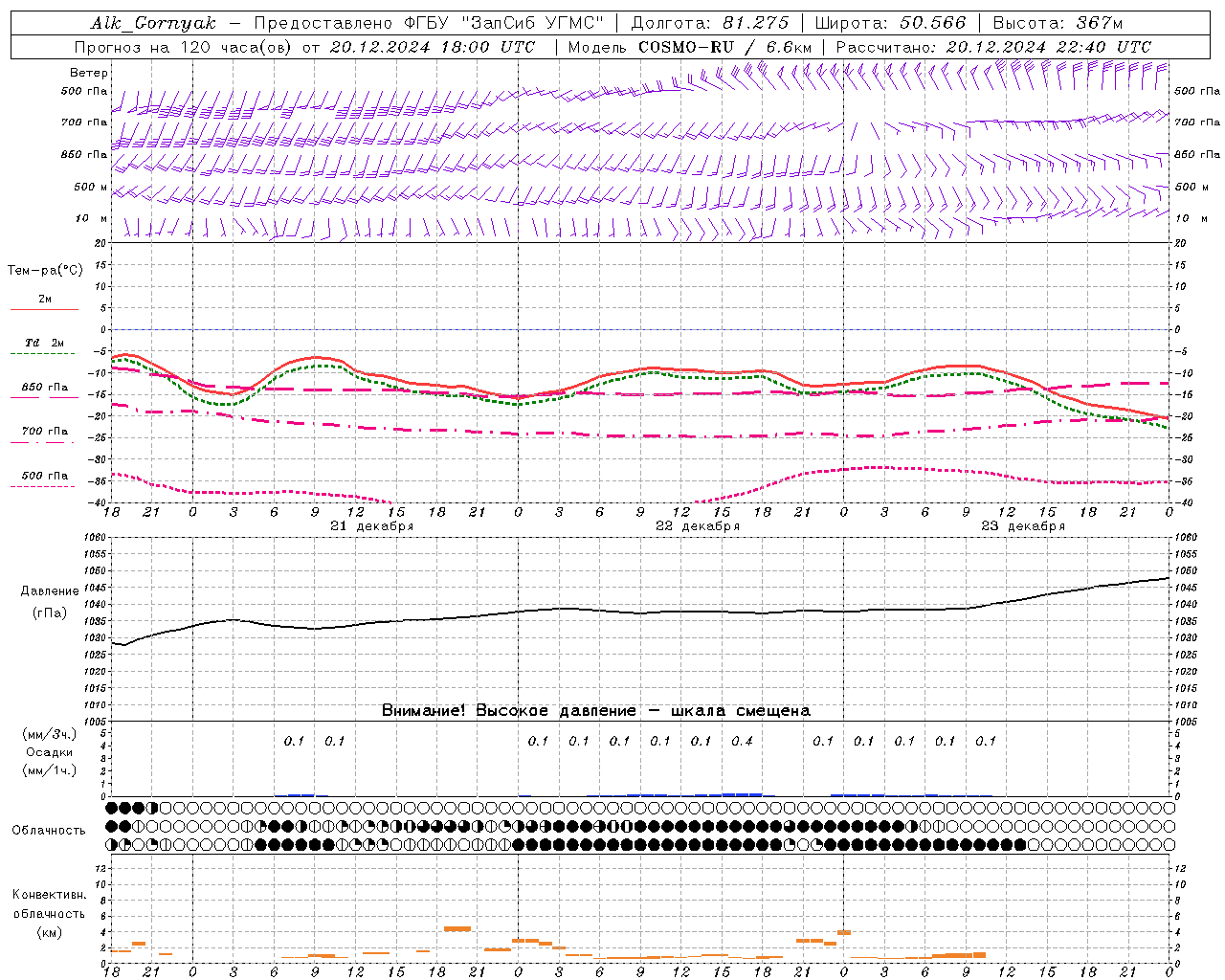The height and width of the screenshot is (980, 1225).
Task: Click the left 500 м wind level label
Action: 91,187
